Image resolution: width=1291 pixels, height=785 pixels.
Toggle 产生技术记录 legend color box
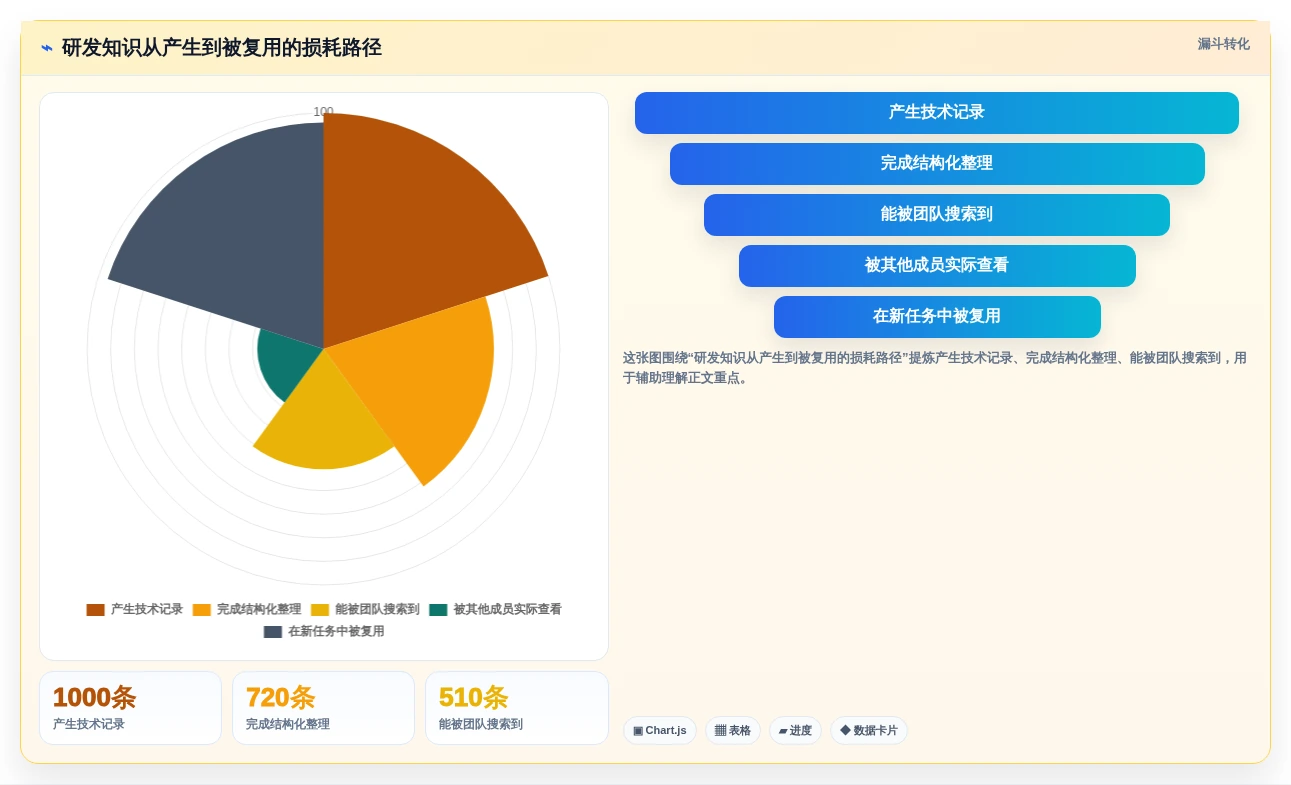click(x=95, y=610)
